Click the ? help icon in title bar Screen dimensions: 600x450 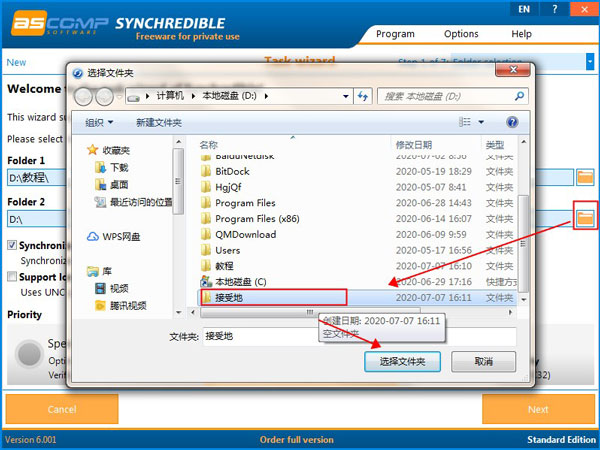point(554,9)
